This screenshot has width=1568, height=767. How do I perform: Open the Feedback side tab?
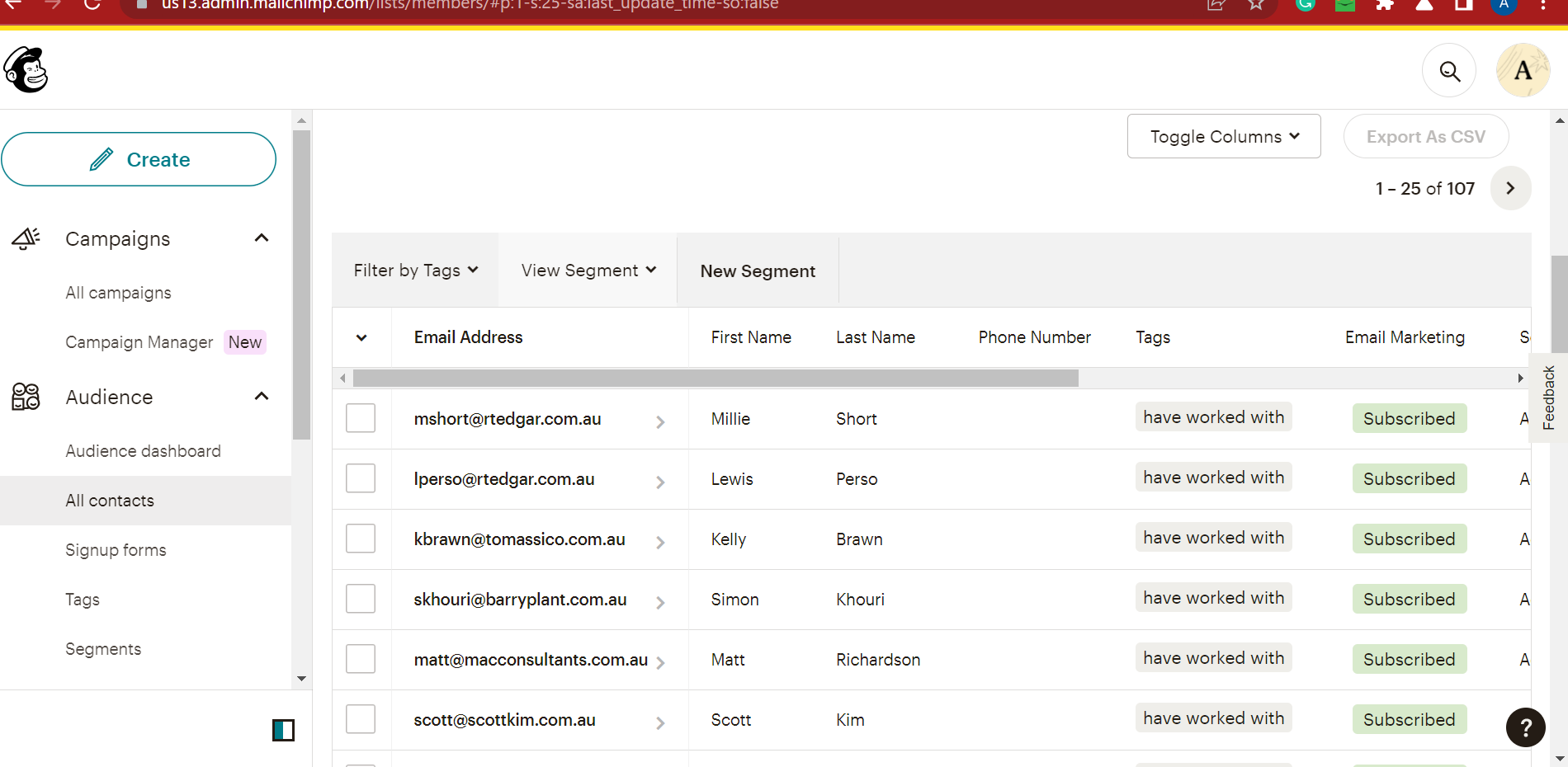coord(1548,398)
